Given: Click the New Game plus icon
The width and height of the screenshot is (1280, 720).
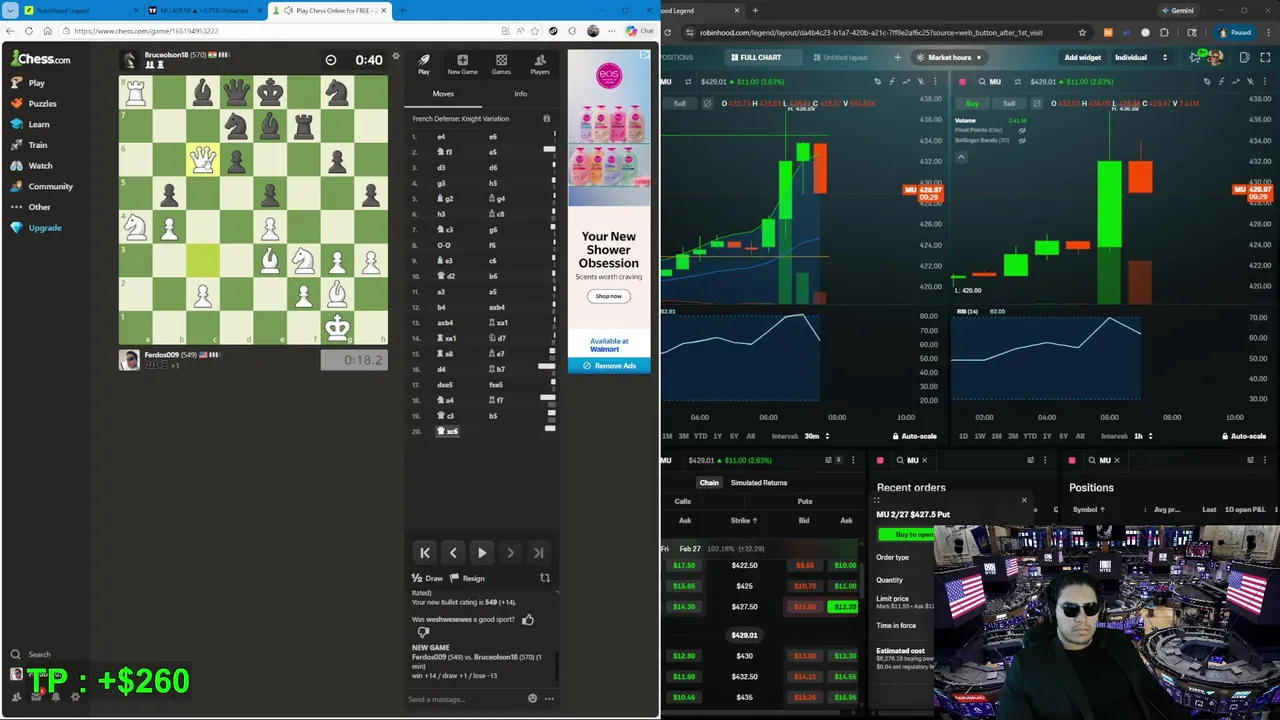Looking at the screenshot, I should click(462, 65).
